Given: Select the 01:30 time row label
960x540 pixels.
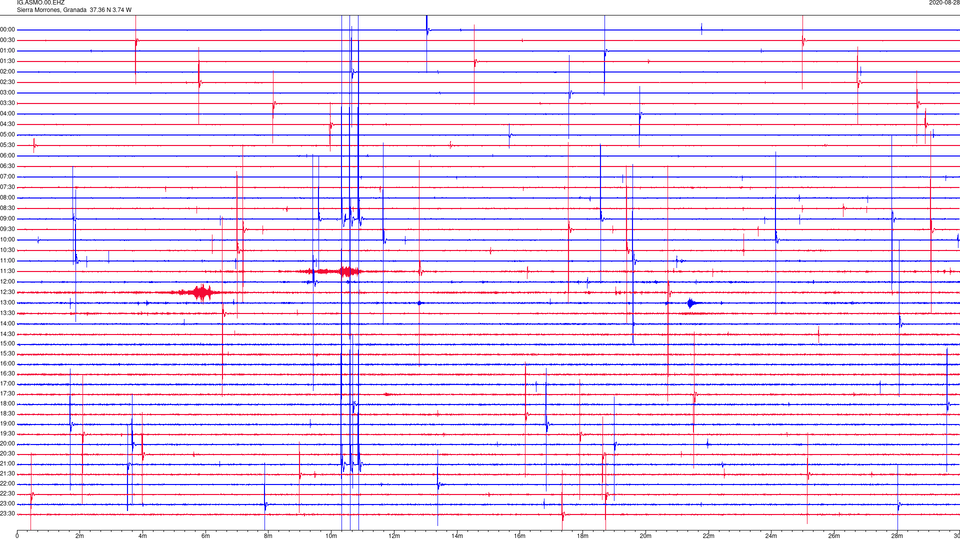Looking at the screenshot, I should click(8, 61).
